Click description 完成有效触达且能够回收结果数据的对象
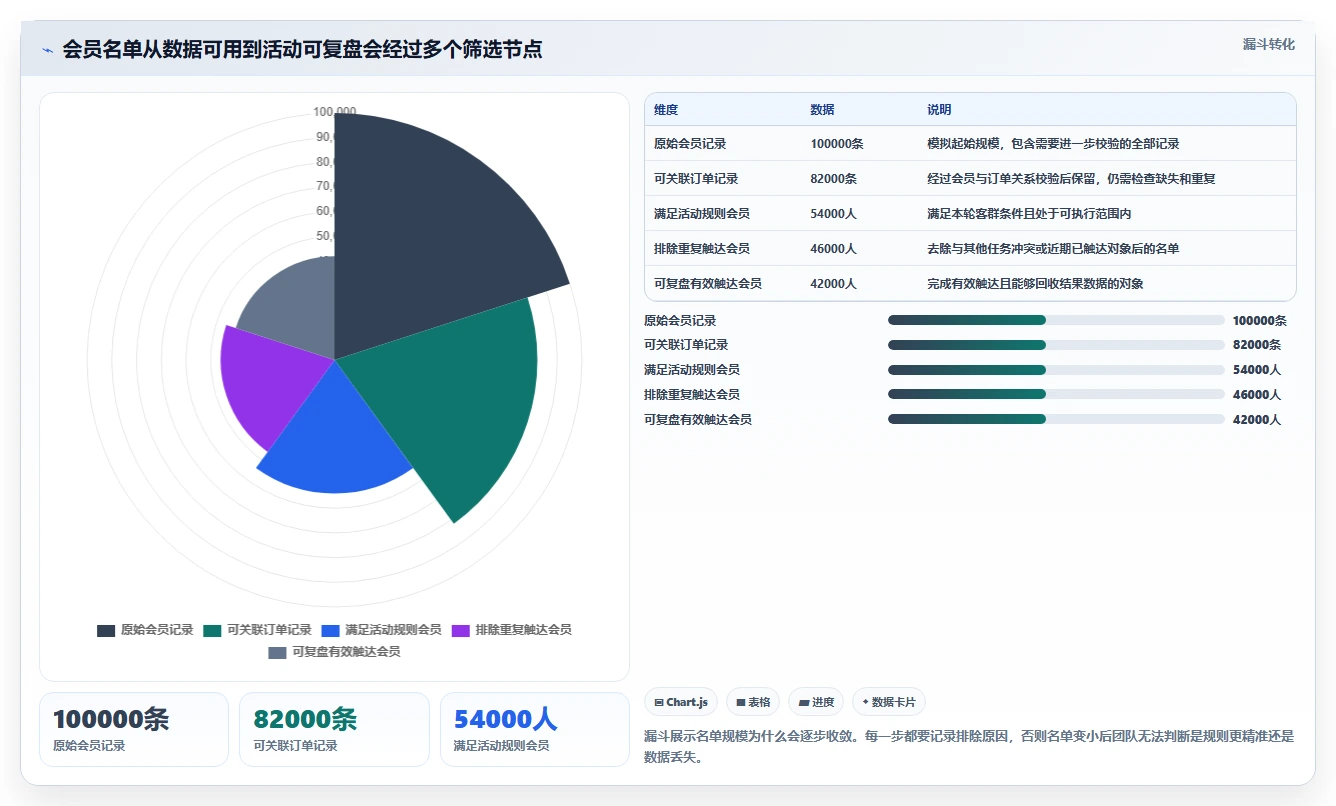Image resolution: width=1336 pixels, height=806 pixels. click(x=1035, y=284)
